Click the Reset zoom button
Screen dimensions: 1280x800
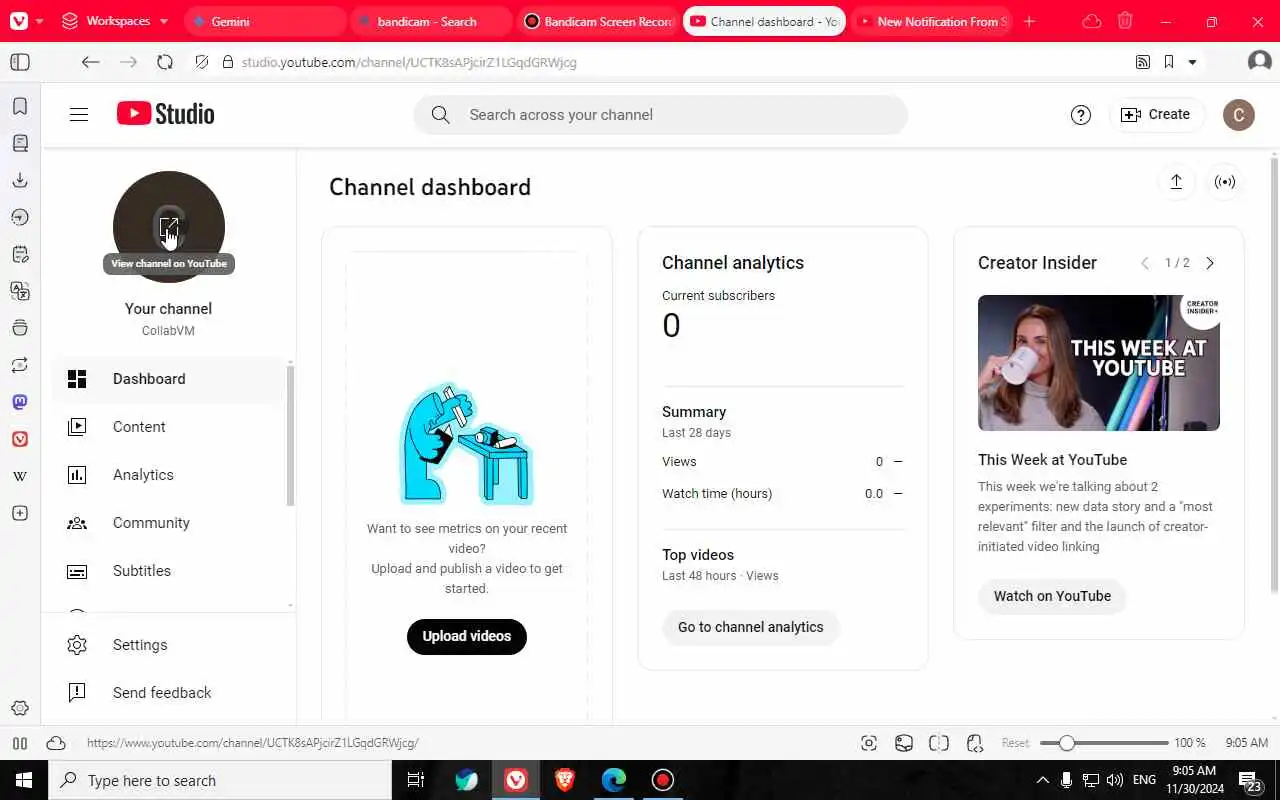[x=1015, y=743]
